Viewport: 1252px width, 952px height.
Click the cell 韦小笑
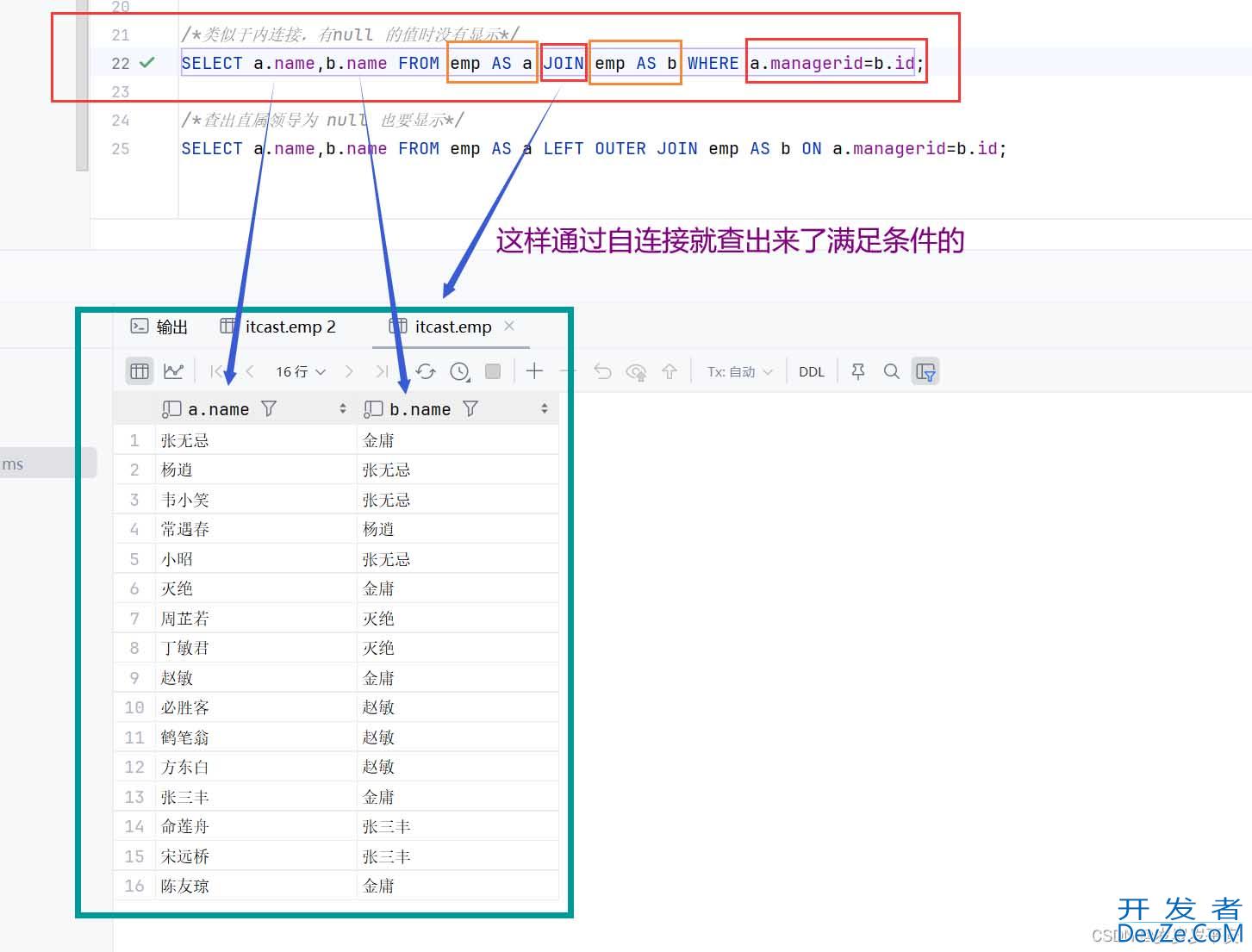tap(256, 500)
